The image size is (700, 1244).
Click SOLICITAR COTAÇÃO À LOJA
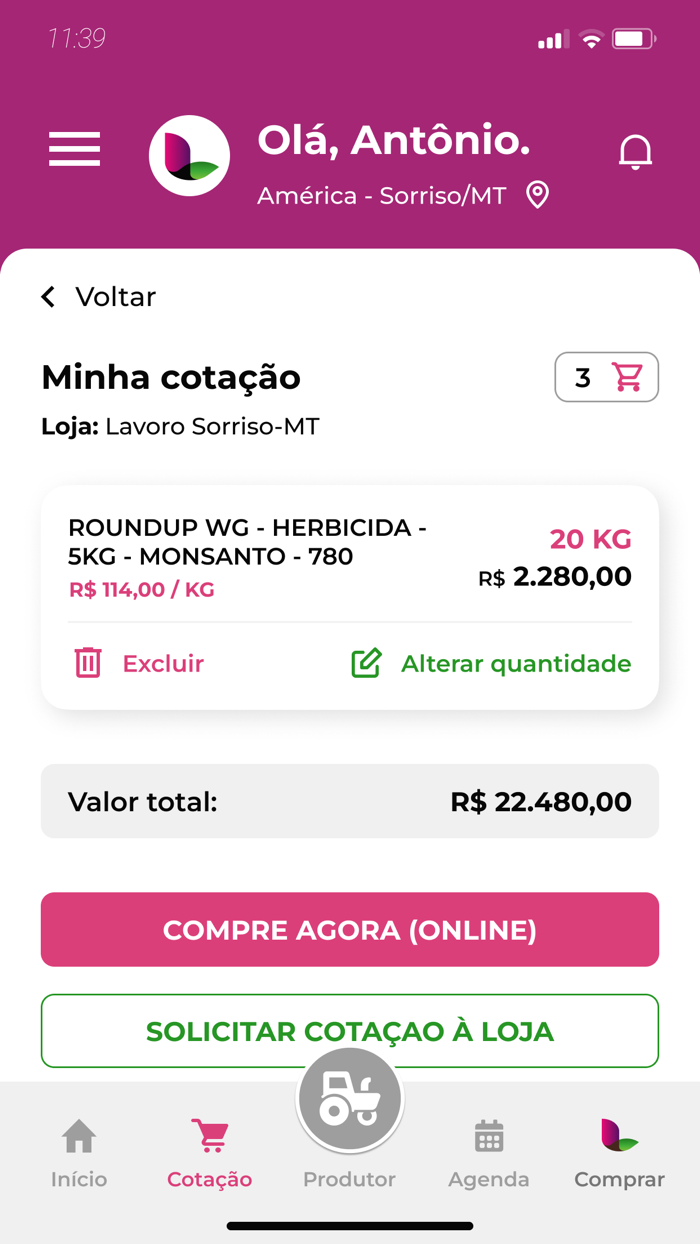(x=349, y=1031)
